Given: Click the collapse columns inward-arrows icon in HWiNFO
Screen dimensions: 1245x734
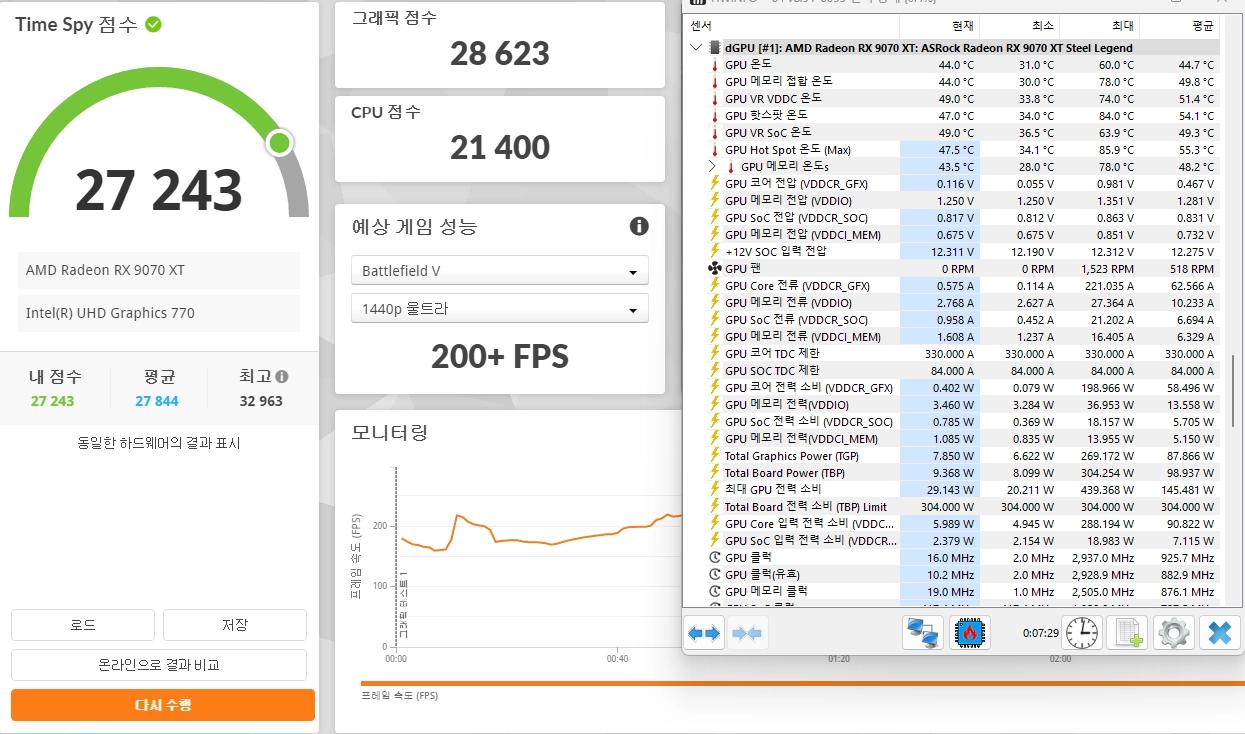Looking at the screenshot, I should (x=747, y=633).
